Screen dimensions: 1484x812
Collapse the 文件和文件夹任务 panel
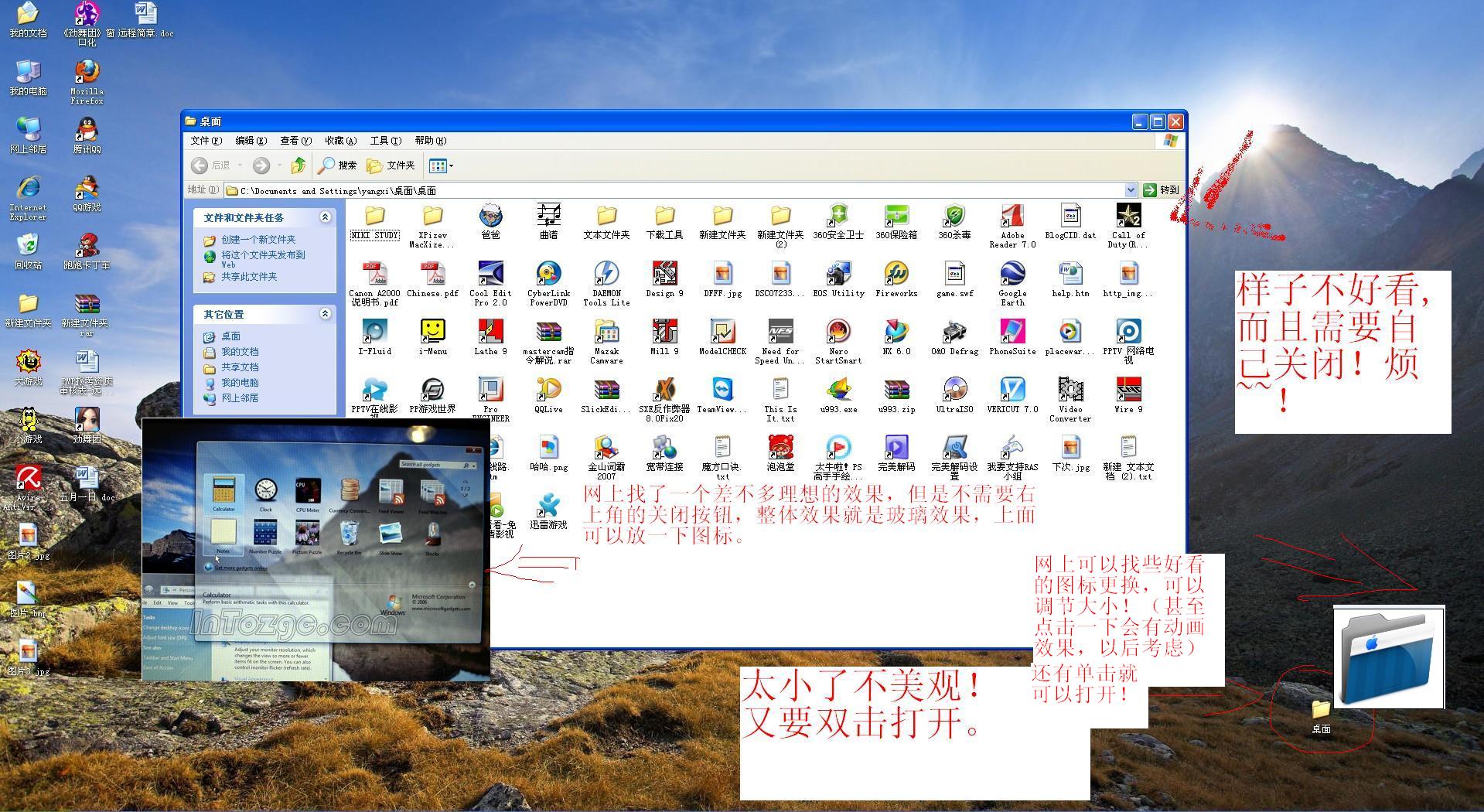pyautogui.click(x=325, y=217)
